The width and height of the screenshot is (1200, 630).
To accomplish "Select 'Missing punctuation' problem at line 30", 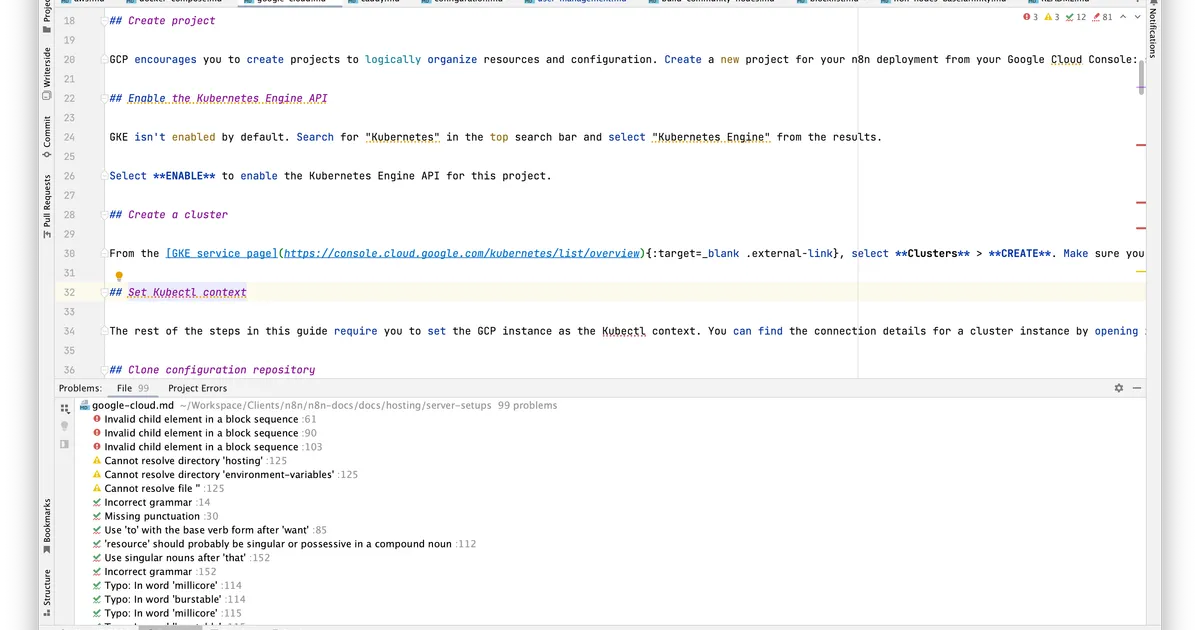I will pyautogui.click(x=155, y=517).
